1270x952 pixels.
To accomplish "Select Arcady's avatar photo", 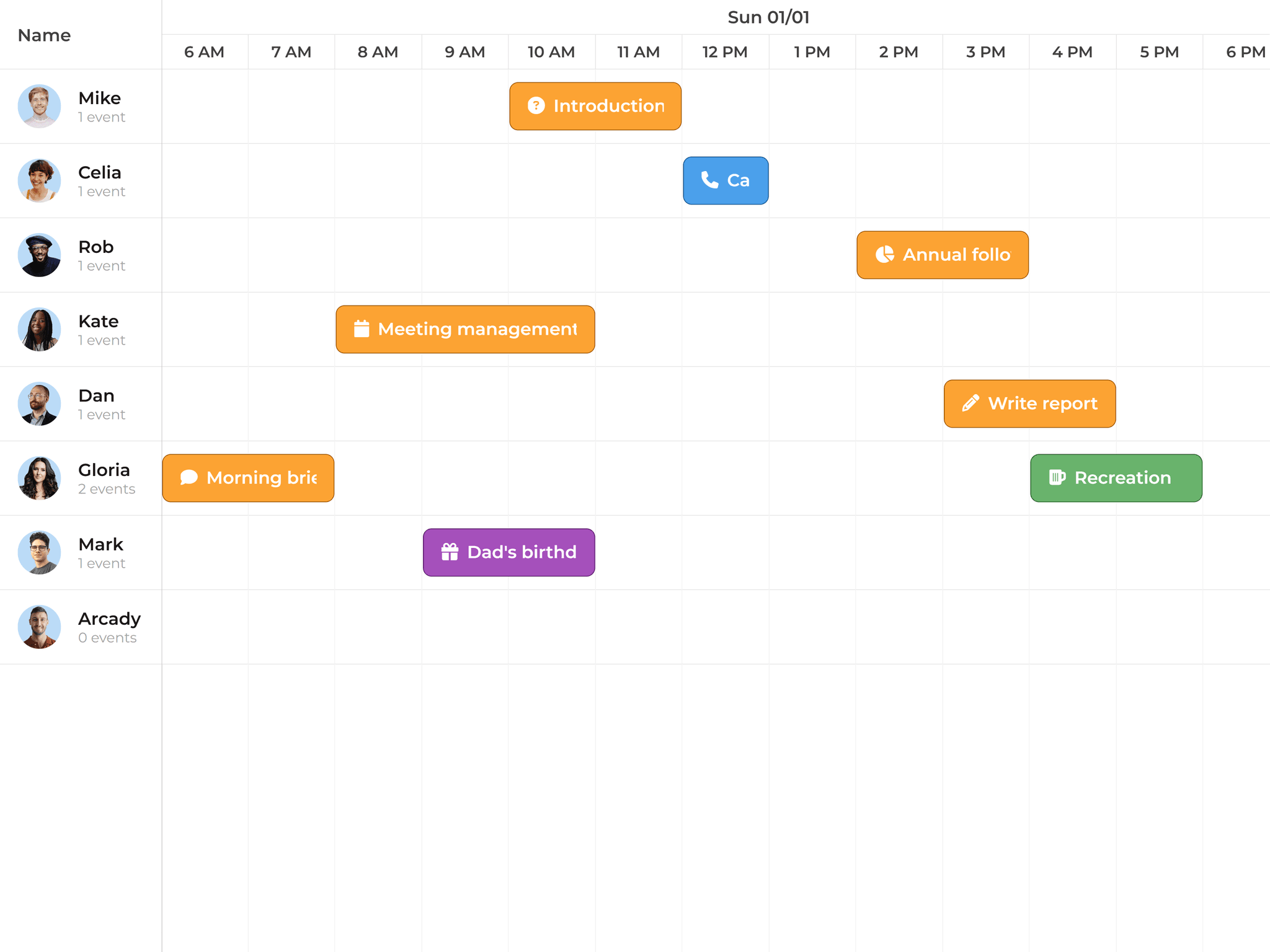I will pyautogui.click(x=39, y=627).
